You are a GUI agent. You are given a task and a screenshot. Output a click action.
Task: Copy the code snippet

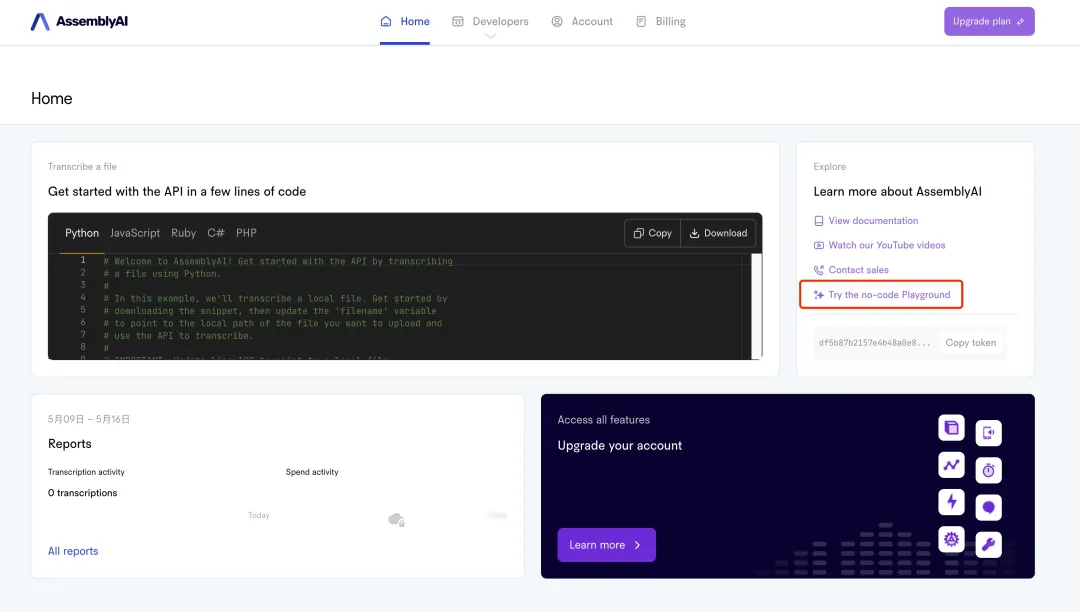[652, 233]
